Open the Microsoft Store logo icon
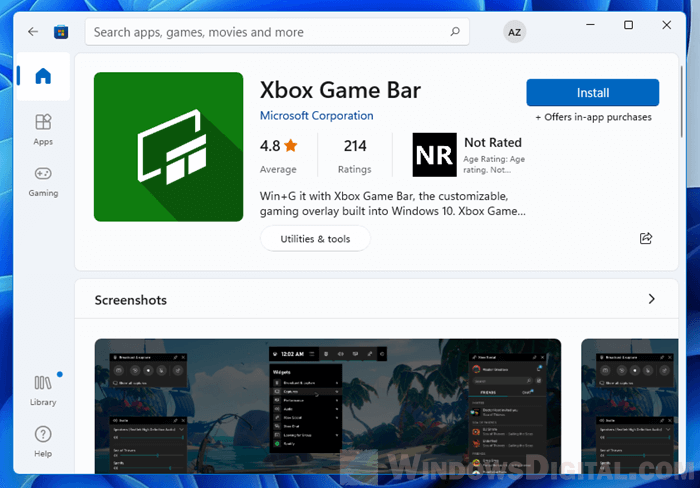Image resolution: width=700 pixels, height=488 pixels. tap(61, 32)
